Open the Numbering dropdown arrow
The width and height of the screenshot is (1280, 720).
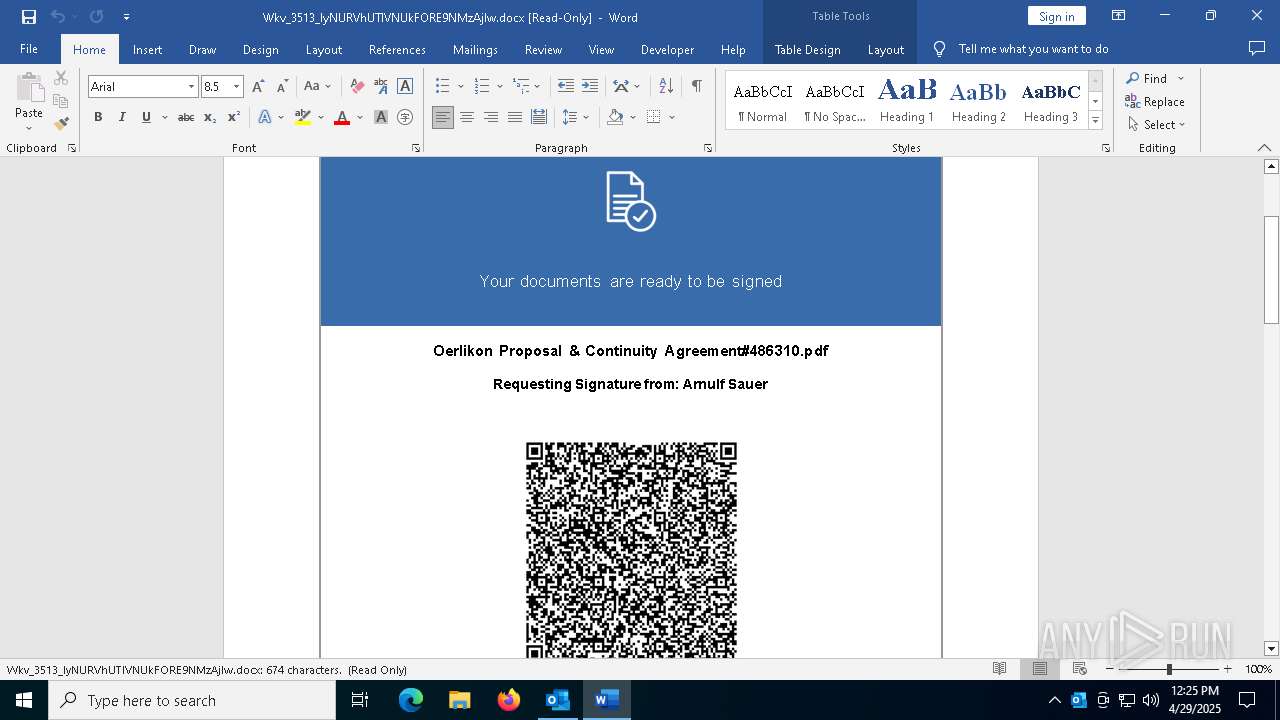499,87
